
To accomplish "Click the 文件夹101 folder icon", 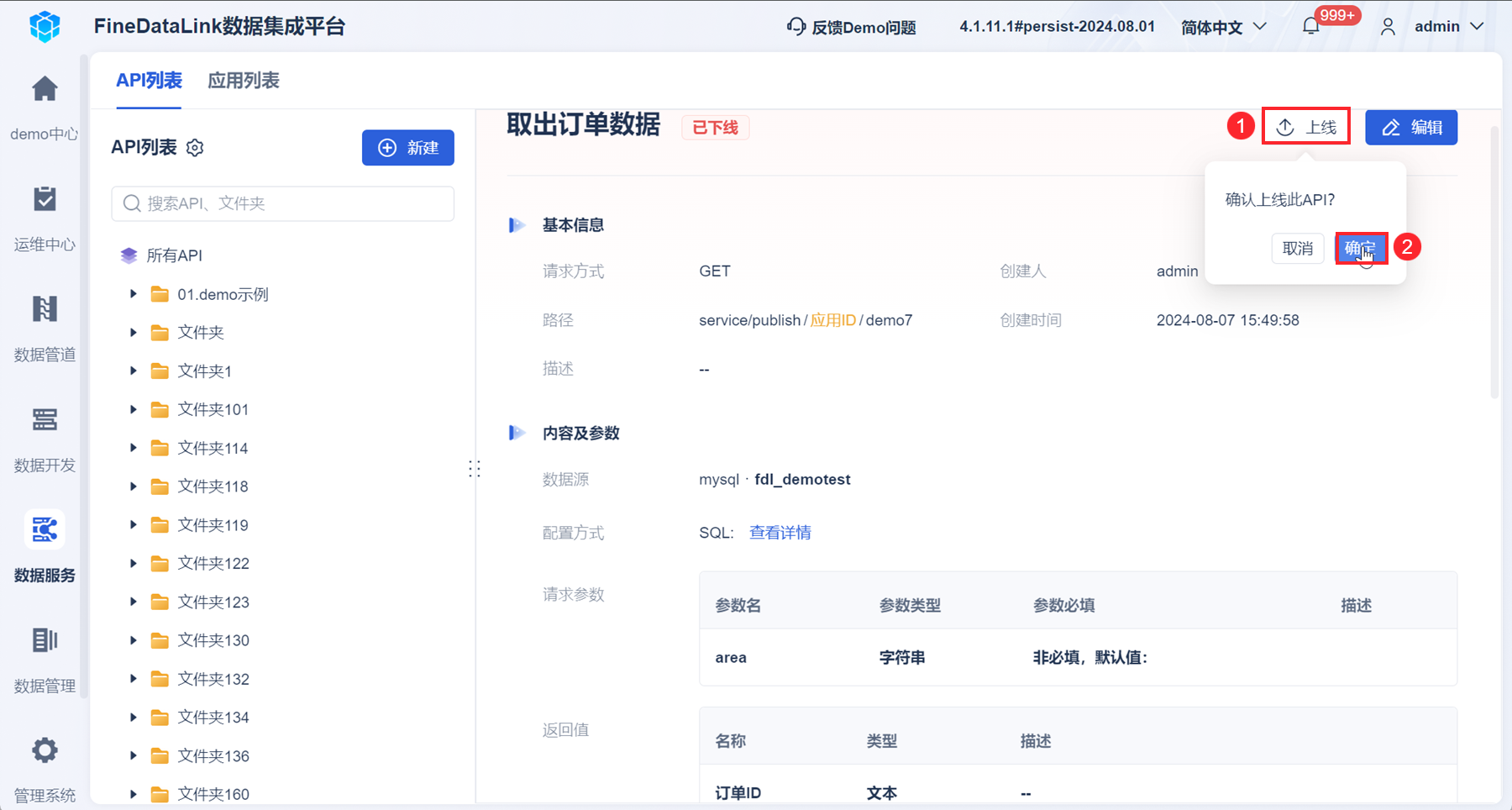I will pos(160,409).
